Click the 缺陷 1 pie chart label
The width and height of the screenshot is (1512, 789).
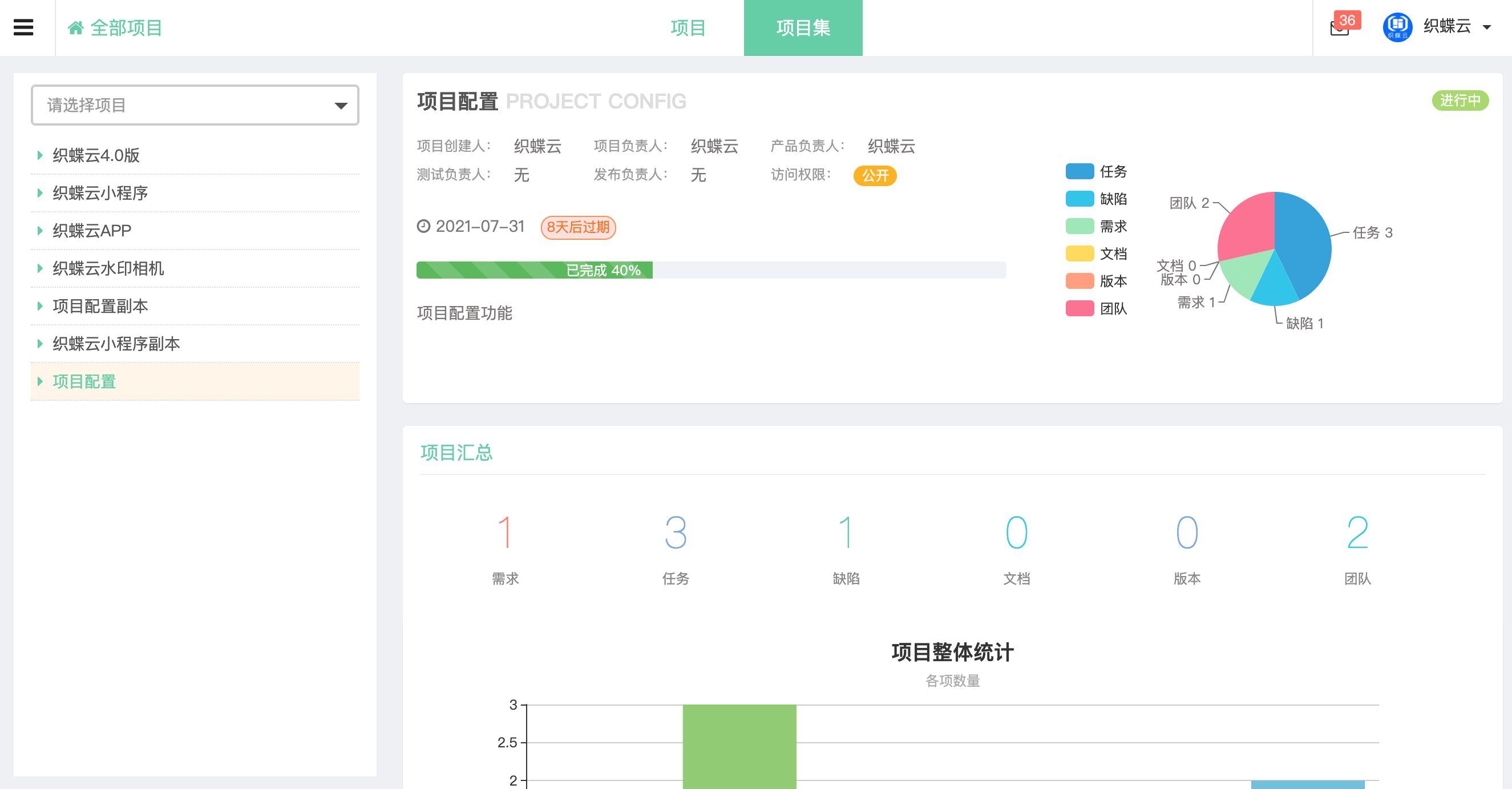[x=1304, y=323]
